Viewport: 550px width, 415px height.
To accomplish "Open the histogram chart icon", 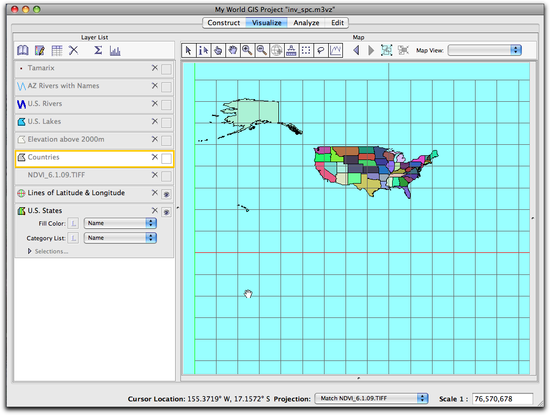I will coord(115,51).
